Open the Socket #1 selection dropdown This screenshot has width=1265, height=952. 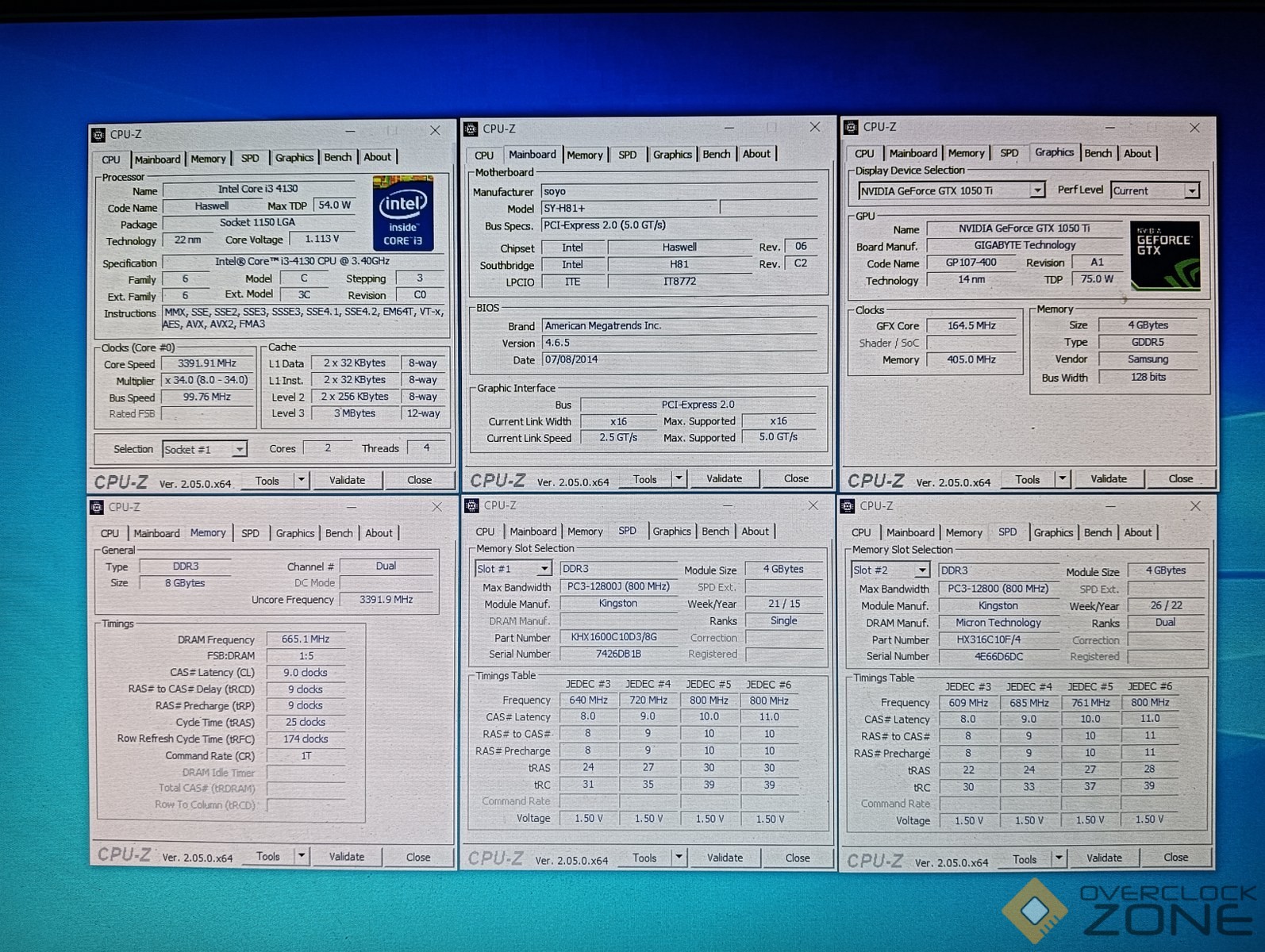(238, 450)
